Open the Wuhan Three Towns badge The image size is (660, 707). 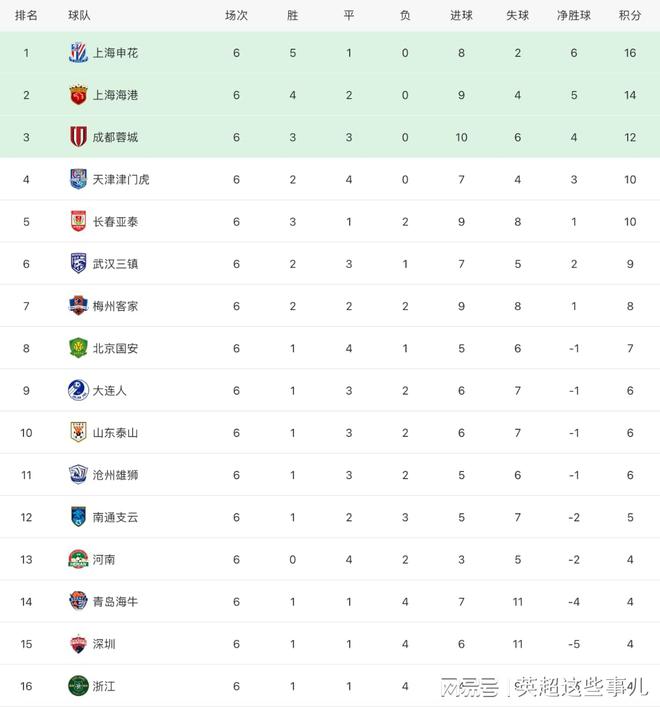click(78, 264)
